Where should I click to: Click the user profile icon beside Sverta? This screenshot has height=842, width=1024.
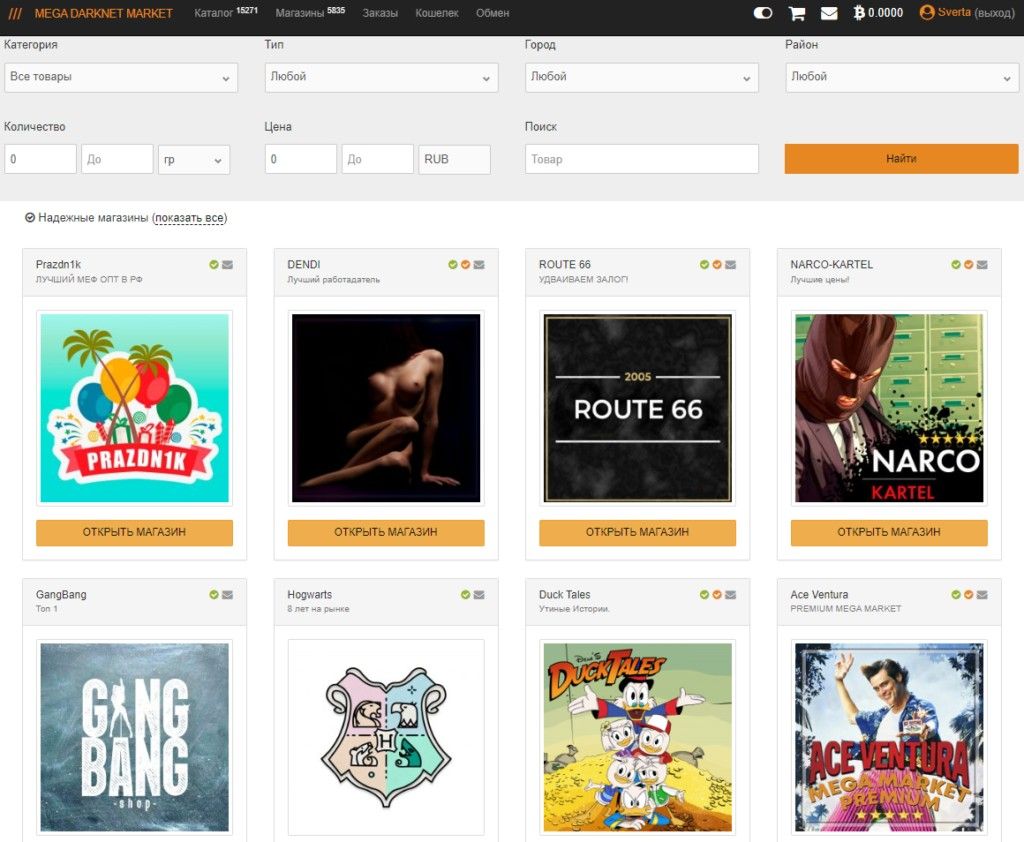point(927,13)
